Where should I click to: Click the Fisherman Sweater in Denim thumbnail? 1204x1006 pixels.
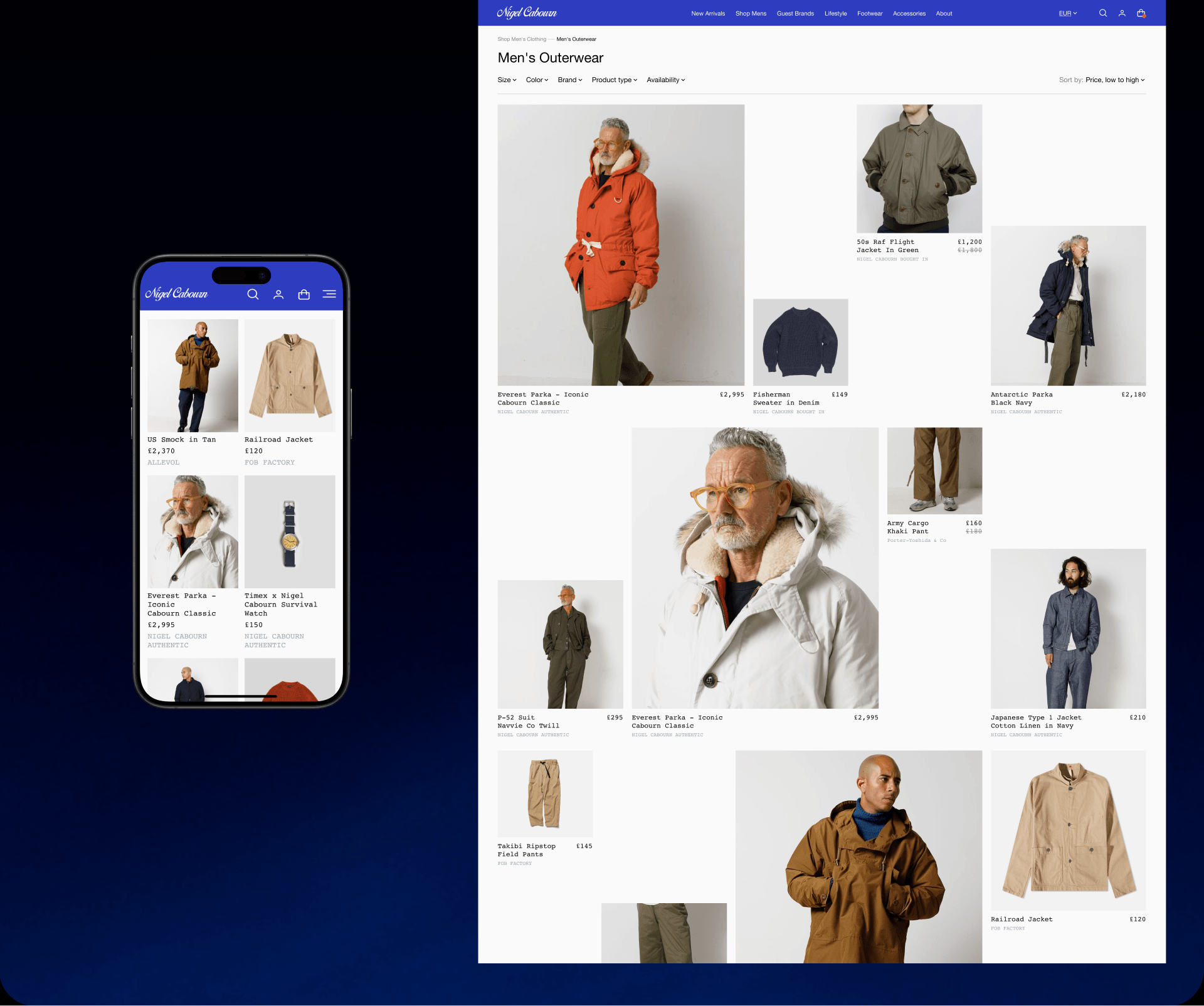(800, 342)
